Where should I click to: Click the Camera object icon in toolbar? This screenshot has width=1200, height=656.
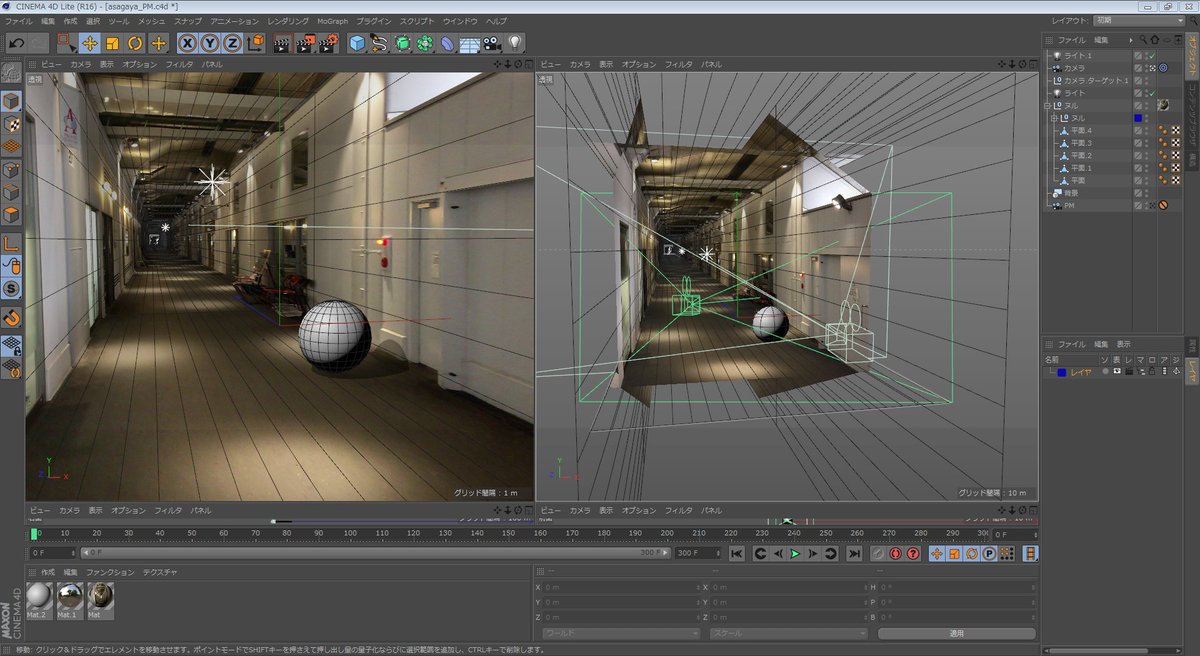pyautogui.click(x=492, y=43)
